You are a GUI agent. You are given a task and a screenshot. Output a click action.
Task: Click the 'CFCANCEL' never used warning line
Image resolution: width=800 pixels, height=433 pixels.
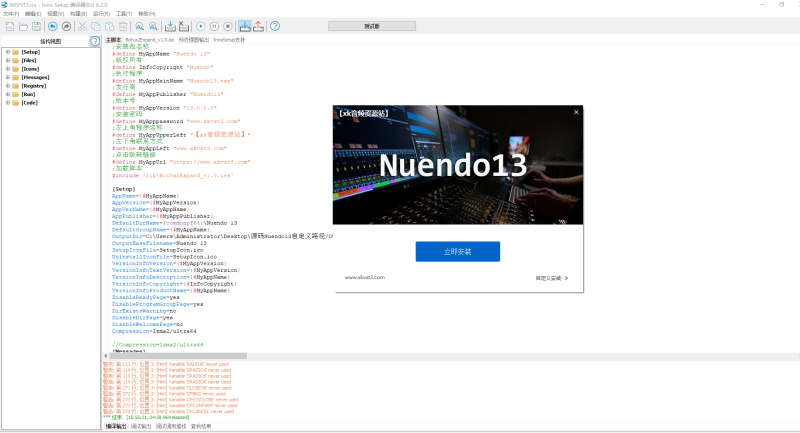[168, 412]
